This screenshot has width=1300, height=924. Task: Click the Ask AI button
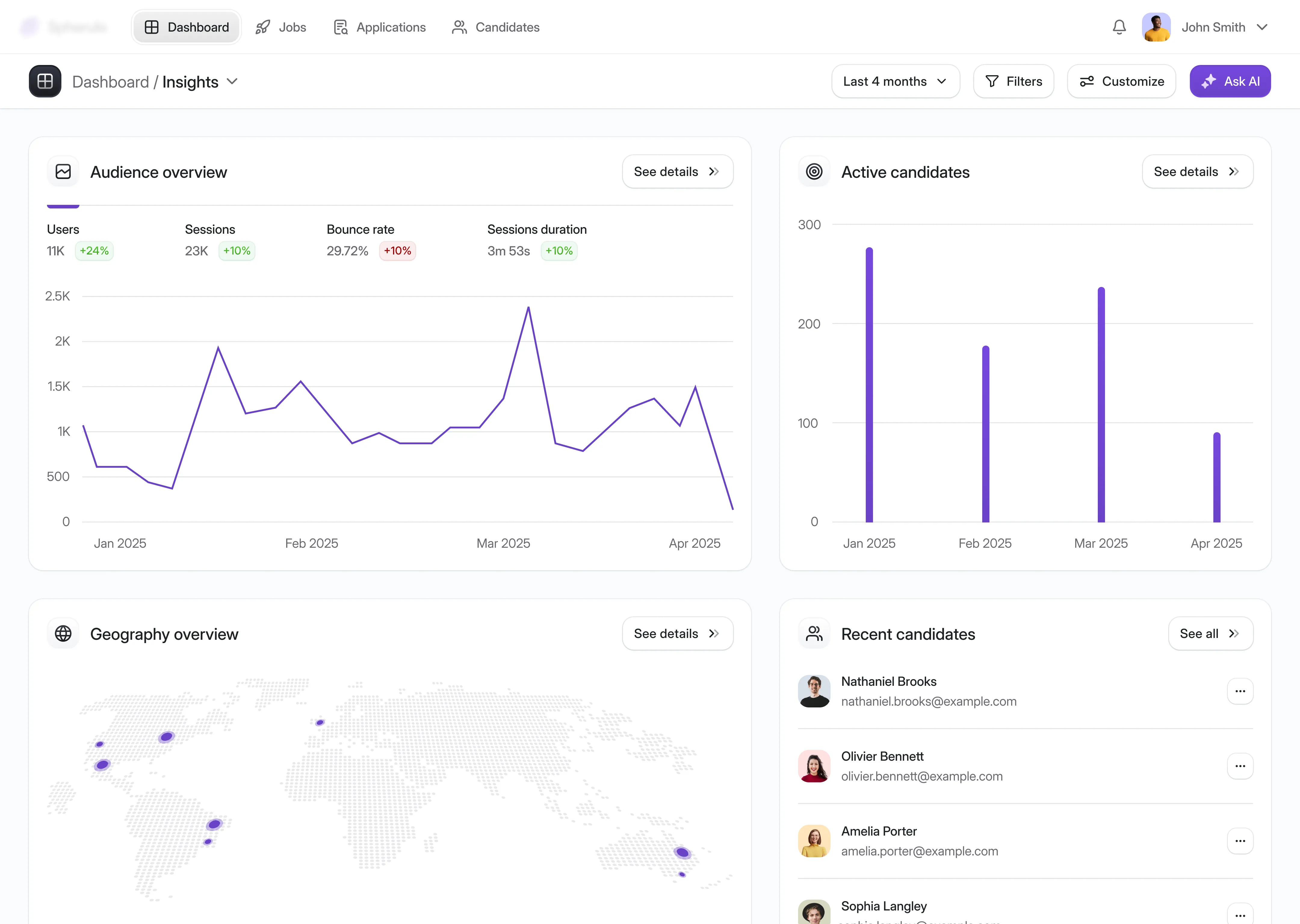(x=1230, y=81)
